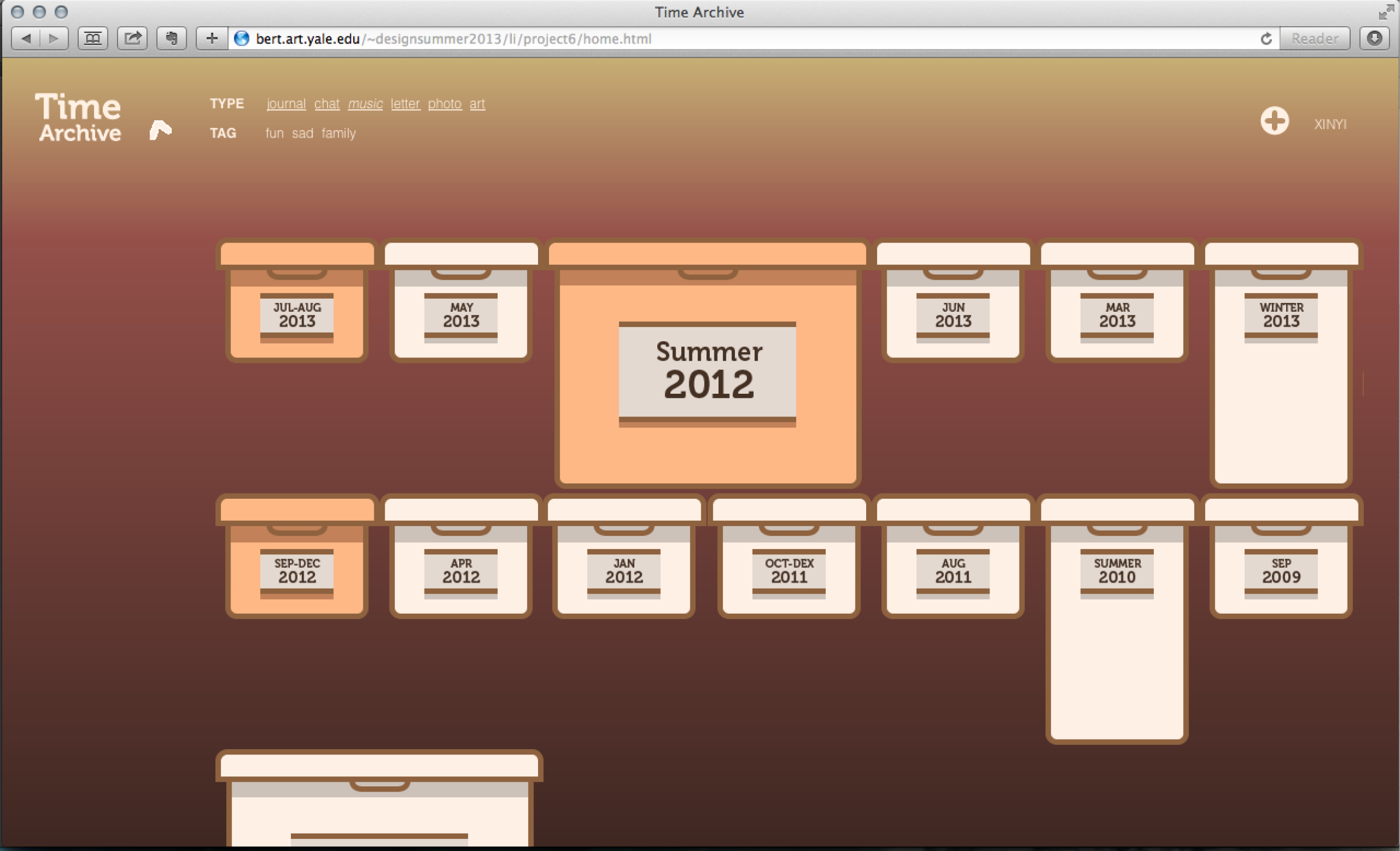This screenshot has width=1400, height=851.
Task: Click the Safari back arrow button
Action: pos(26,39)
